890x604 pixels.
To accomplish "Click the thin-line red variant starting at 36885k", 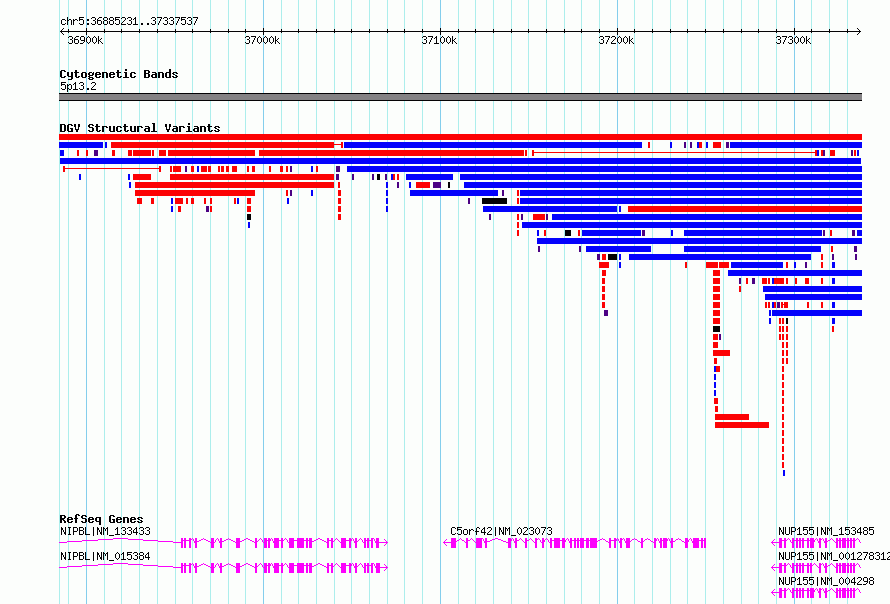I will click(x=112, y=169).
